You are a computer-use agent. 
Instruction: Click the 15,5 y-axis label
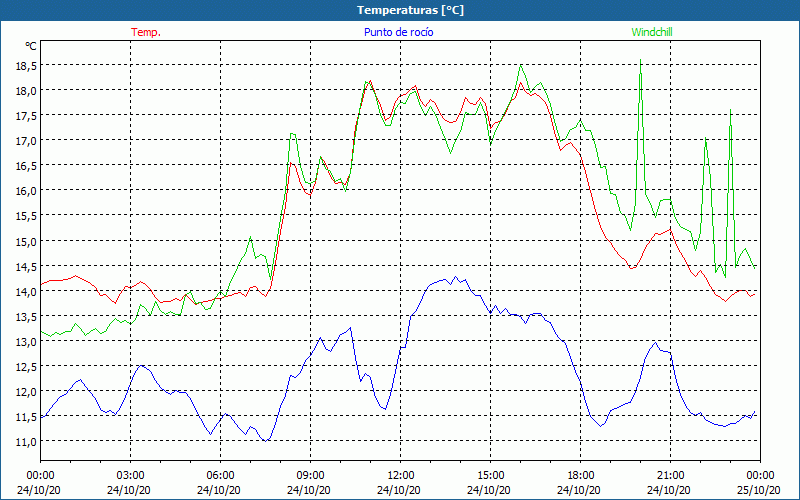(27, 216)
